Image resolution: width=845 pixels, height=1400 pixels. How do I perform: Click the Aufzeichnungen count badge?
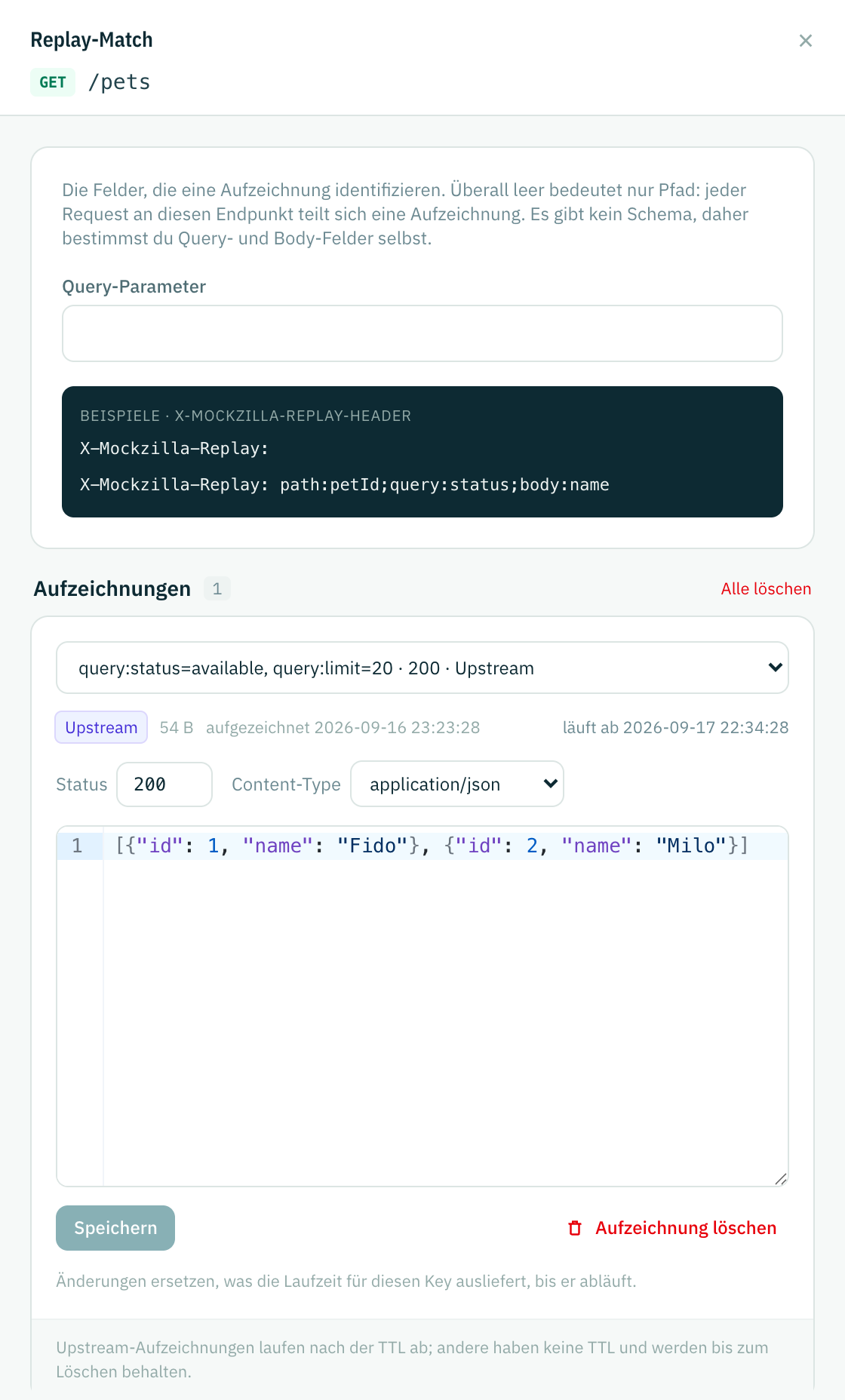pos(217,588)
